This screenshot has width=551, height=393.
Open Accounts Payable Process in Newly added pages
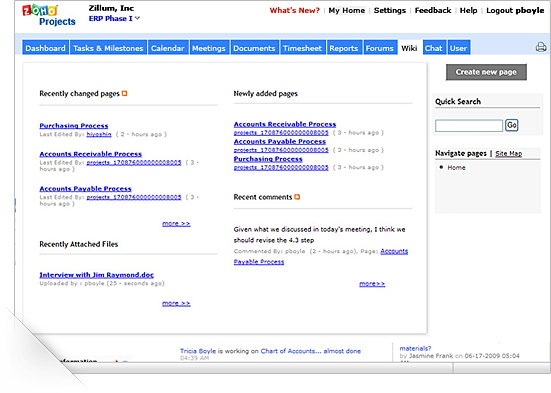(280, 142)
